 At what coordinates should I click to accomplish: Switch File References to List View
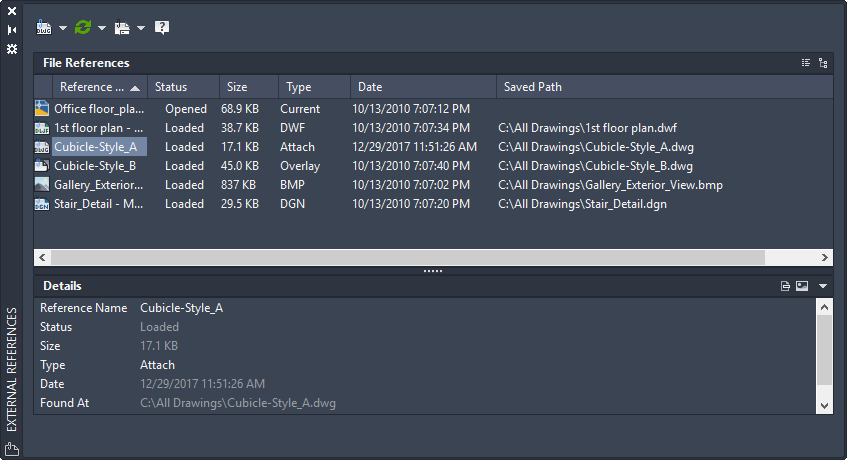(806, 63)
